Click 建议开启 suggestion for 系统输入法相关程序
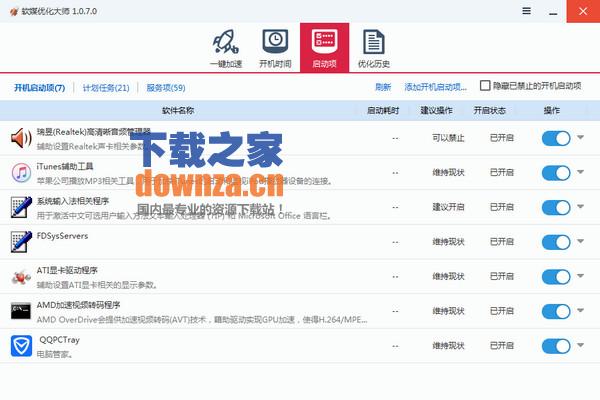600x400 pixels. point(448,207)
